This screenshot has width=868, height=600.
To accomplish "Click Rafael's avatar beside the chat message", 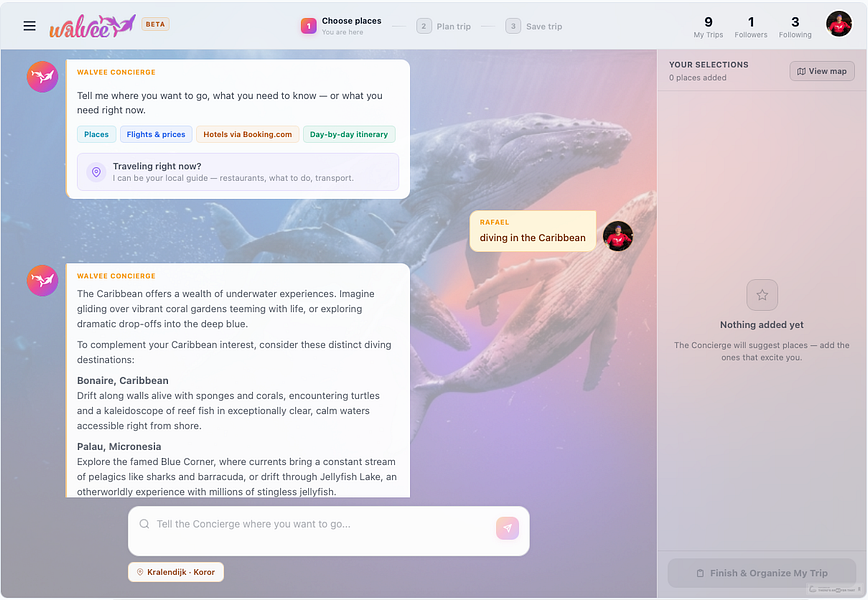I will (618, 236).
